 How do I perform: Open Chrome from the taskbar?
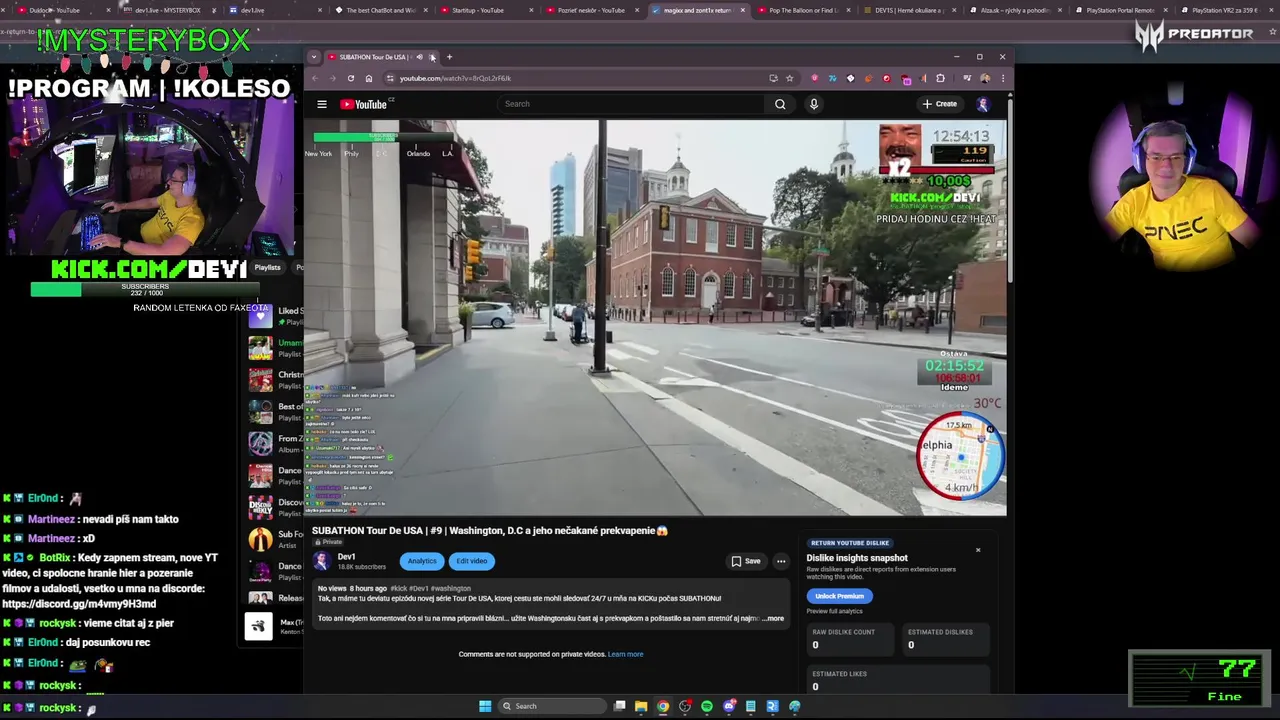[x=663, y=706]
